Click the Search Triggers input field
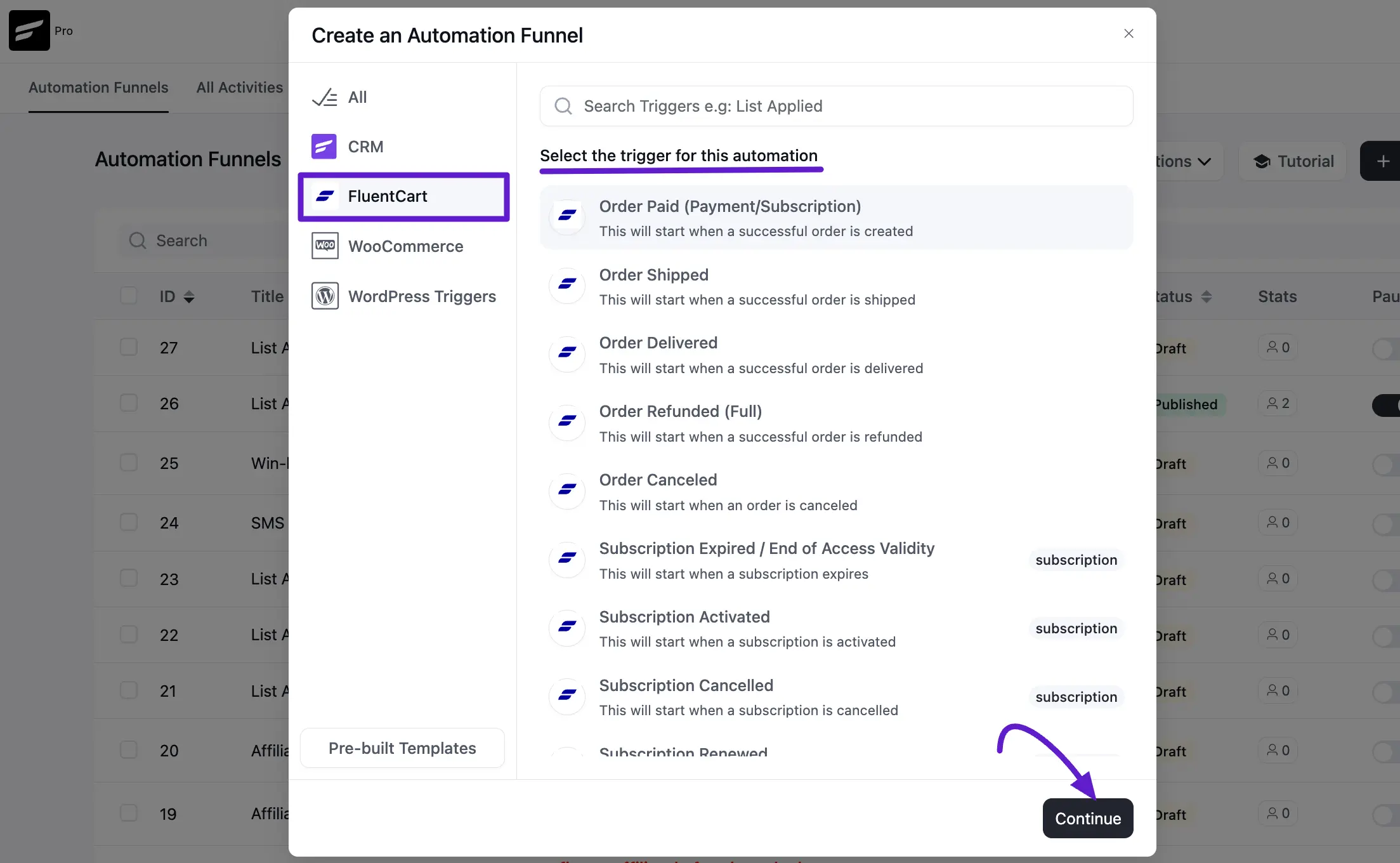Image resolution: width=1400 pixels, height=863 pixels. pos(836,106)
